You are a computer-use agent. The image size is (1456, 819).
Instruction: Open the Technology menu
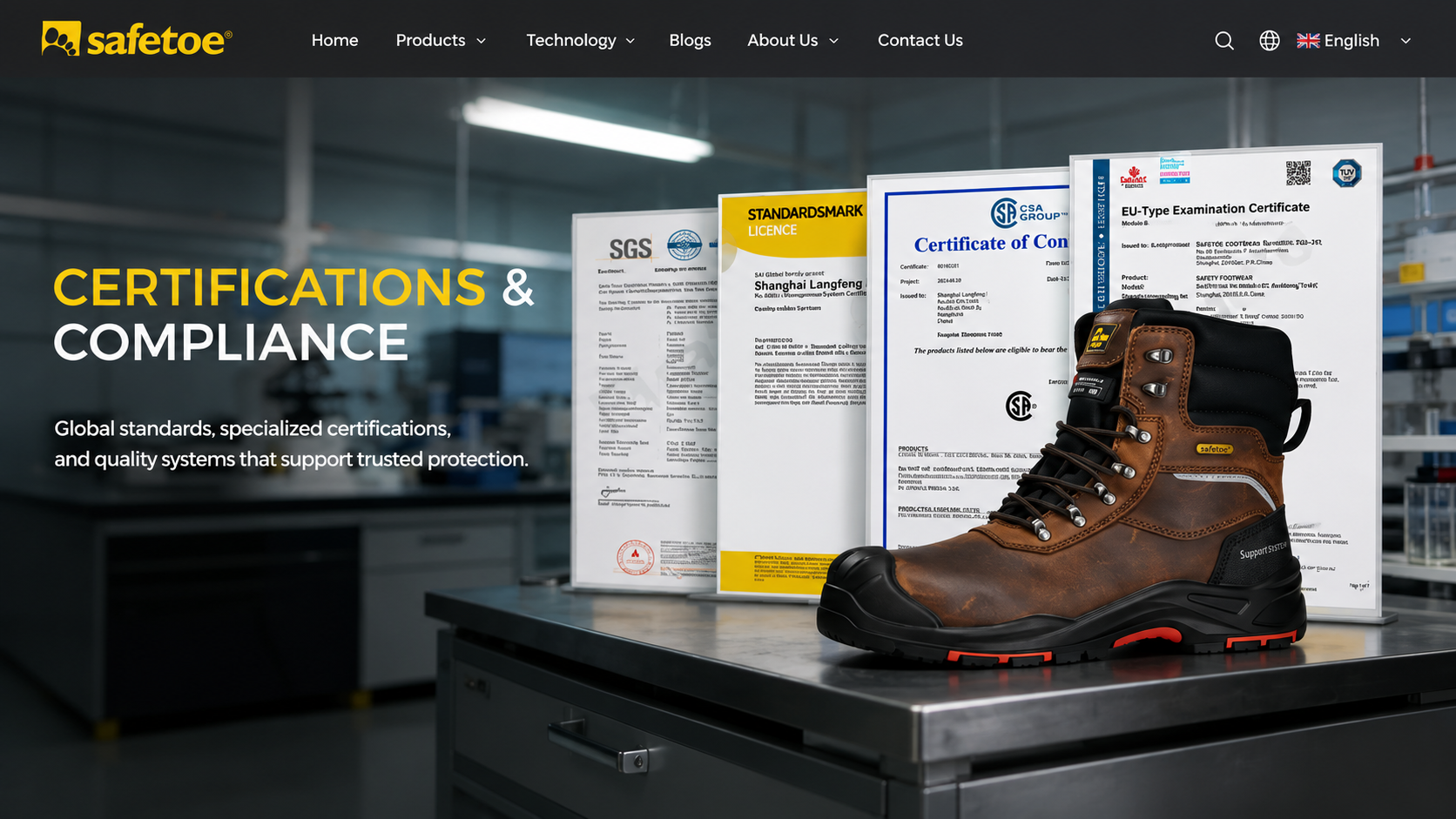(x=571, y=40)
